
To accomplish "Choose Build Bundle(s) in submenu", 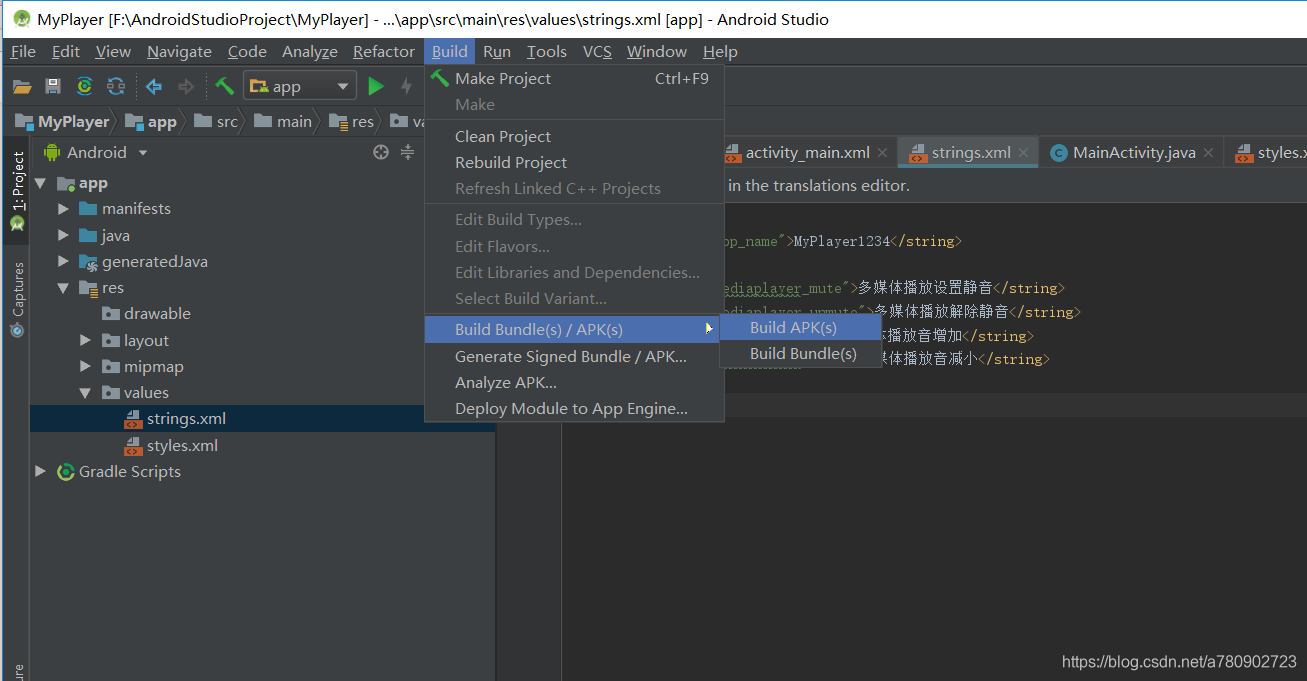I will tap(800, 353).
